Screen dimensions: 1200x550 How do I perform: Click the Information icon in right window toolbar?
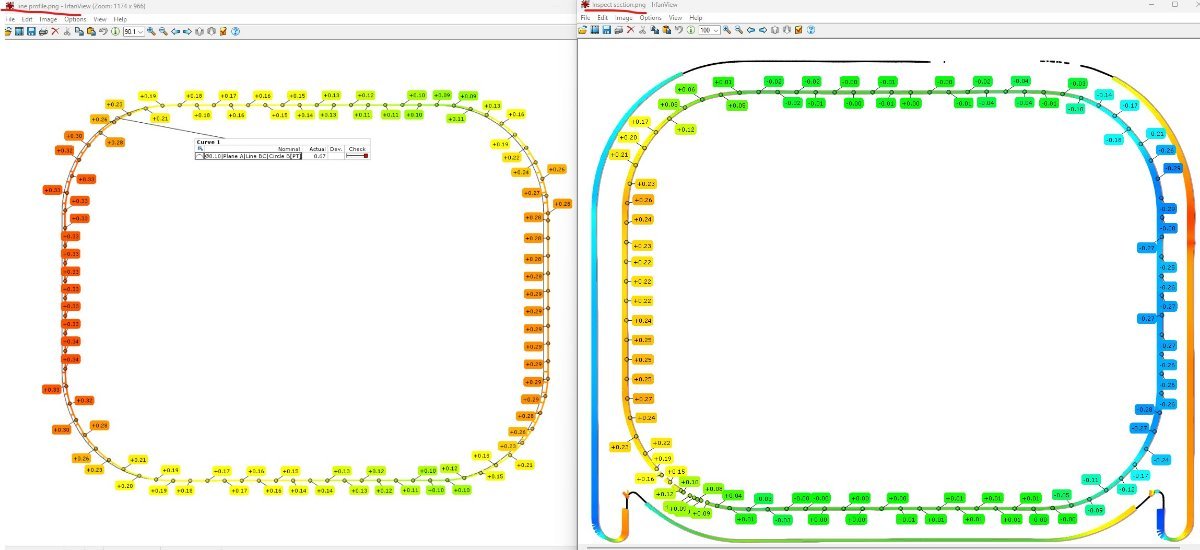[x=690, y=31]
